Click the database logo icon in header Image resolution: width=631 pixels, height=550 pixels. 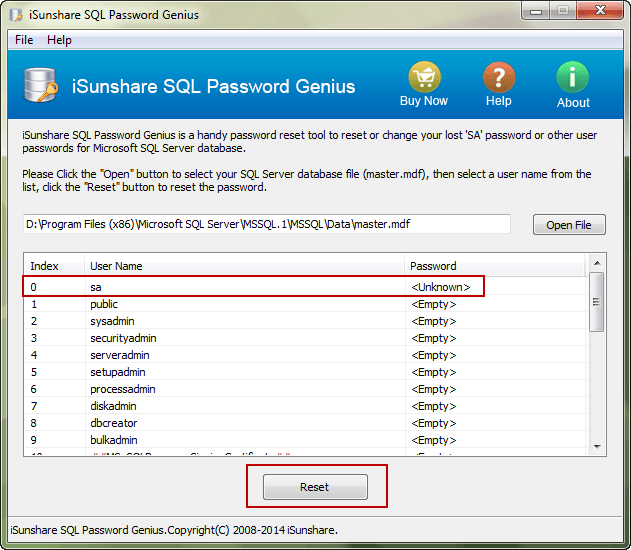[38, 86]
